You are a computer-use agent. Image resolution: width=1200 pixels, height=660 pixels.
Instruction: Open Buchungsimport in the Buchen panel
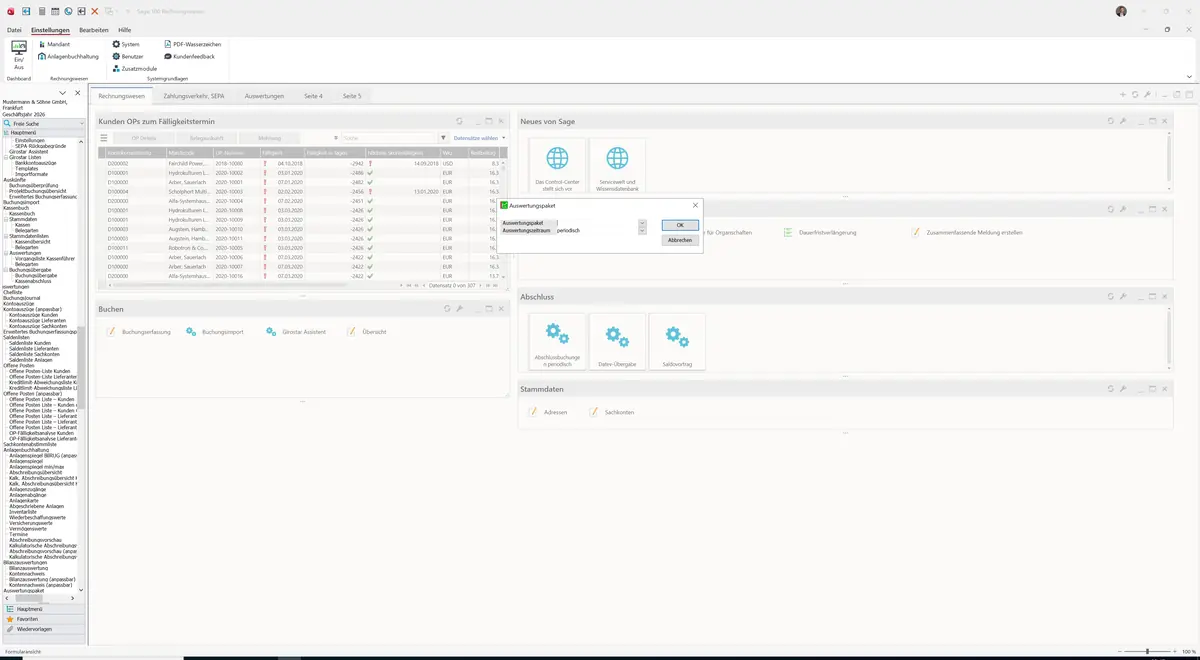click(x=215, y=331)
